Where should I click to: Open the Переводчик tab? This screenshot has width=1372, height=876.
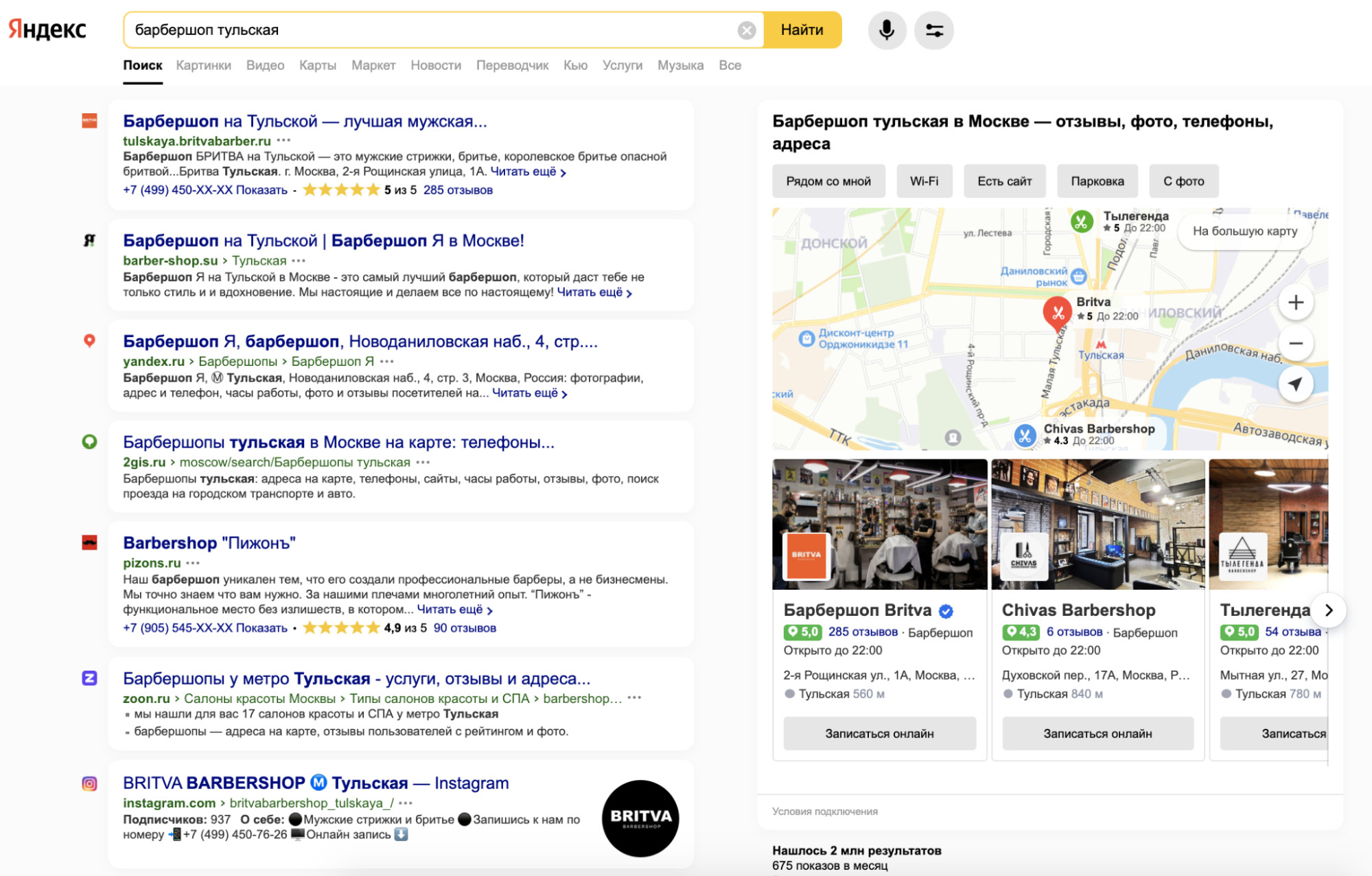pyautogui.click(x=512, y=65)
